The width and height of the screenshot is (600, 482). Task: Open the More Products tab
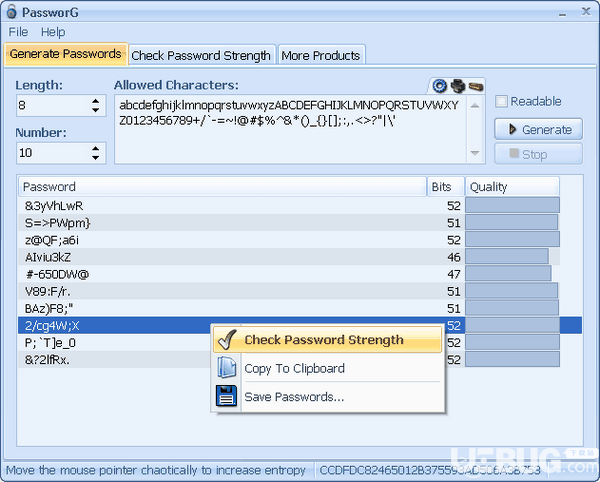pos(321,55)
